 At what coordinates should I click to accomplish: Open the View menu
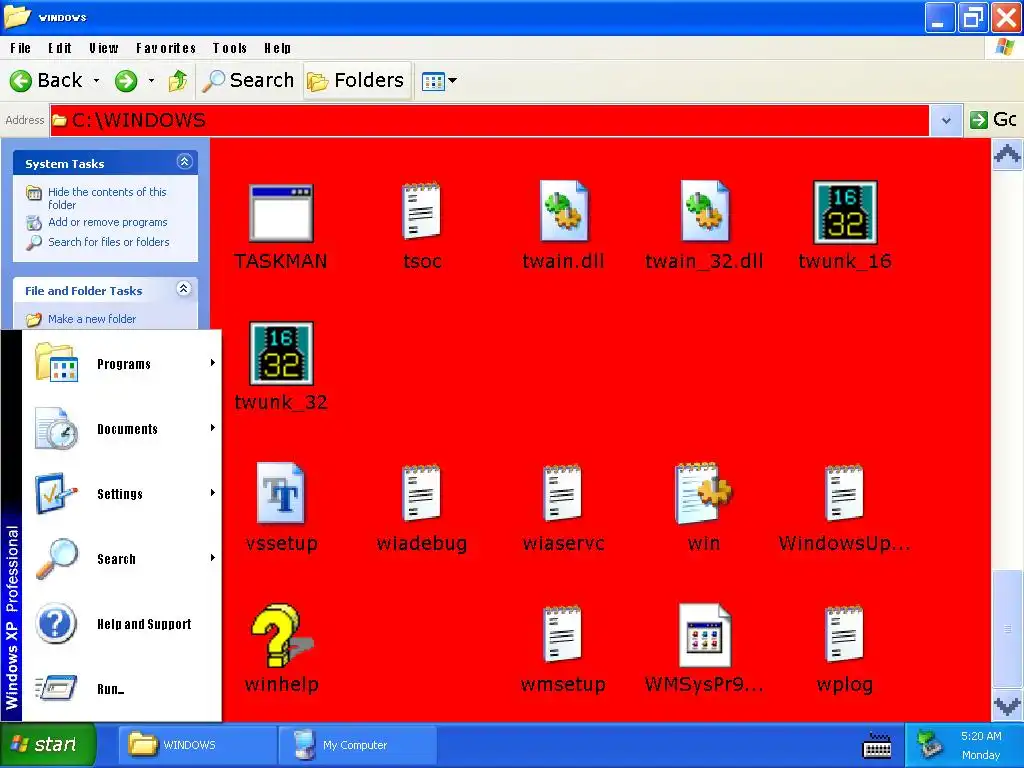coord(104,48)
